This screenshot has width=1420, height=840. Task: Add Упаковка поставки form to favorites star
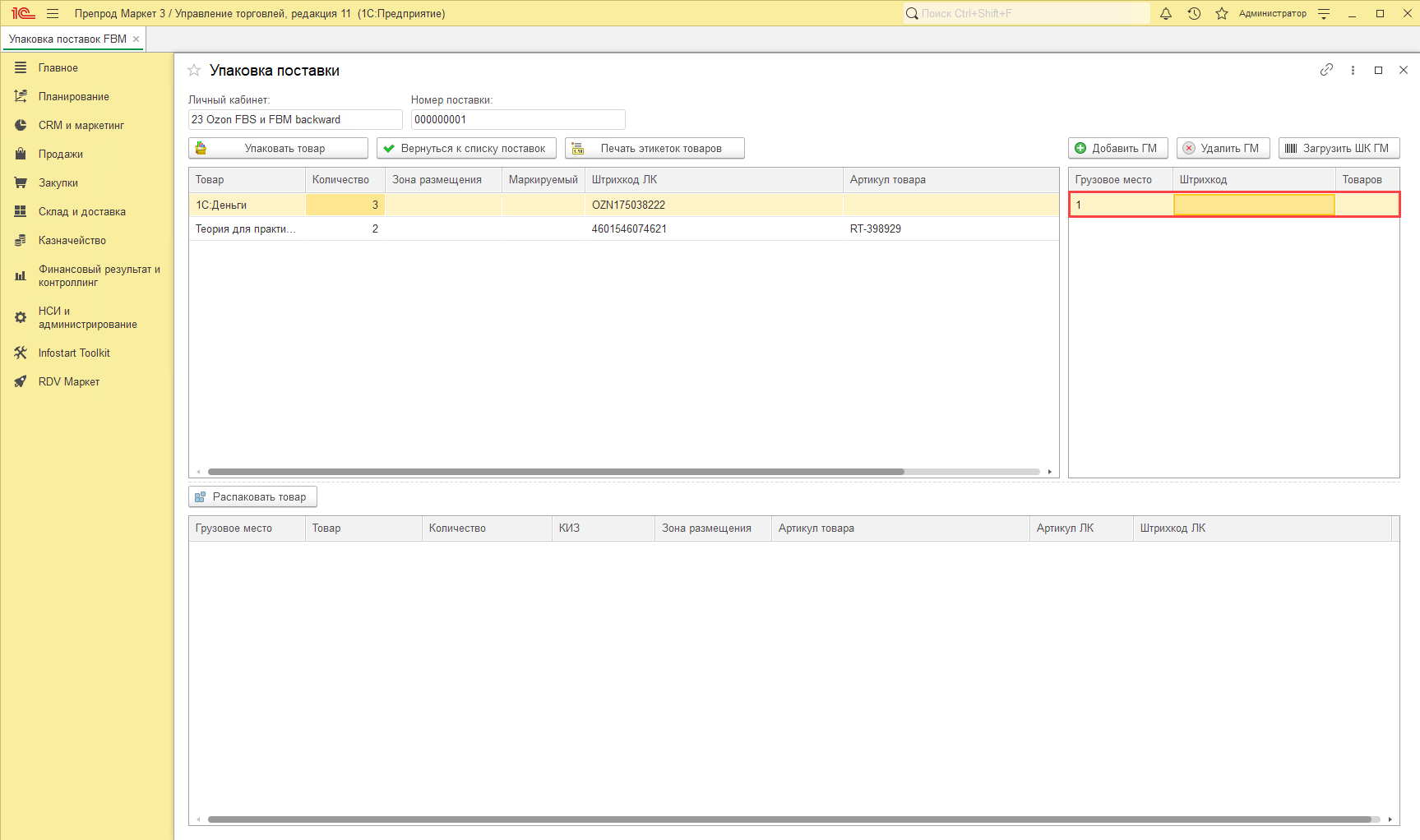(x=194, y=71)
